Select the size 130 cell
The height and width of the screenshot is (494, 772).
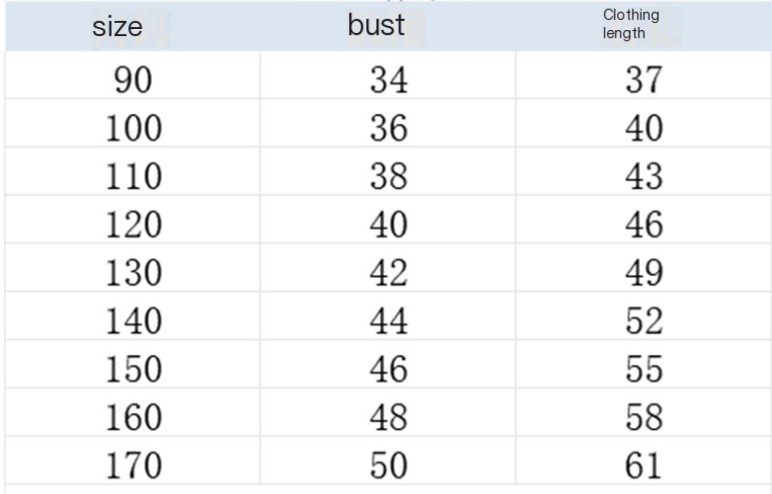click(x=133, y=273)
